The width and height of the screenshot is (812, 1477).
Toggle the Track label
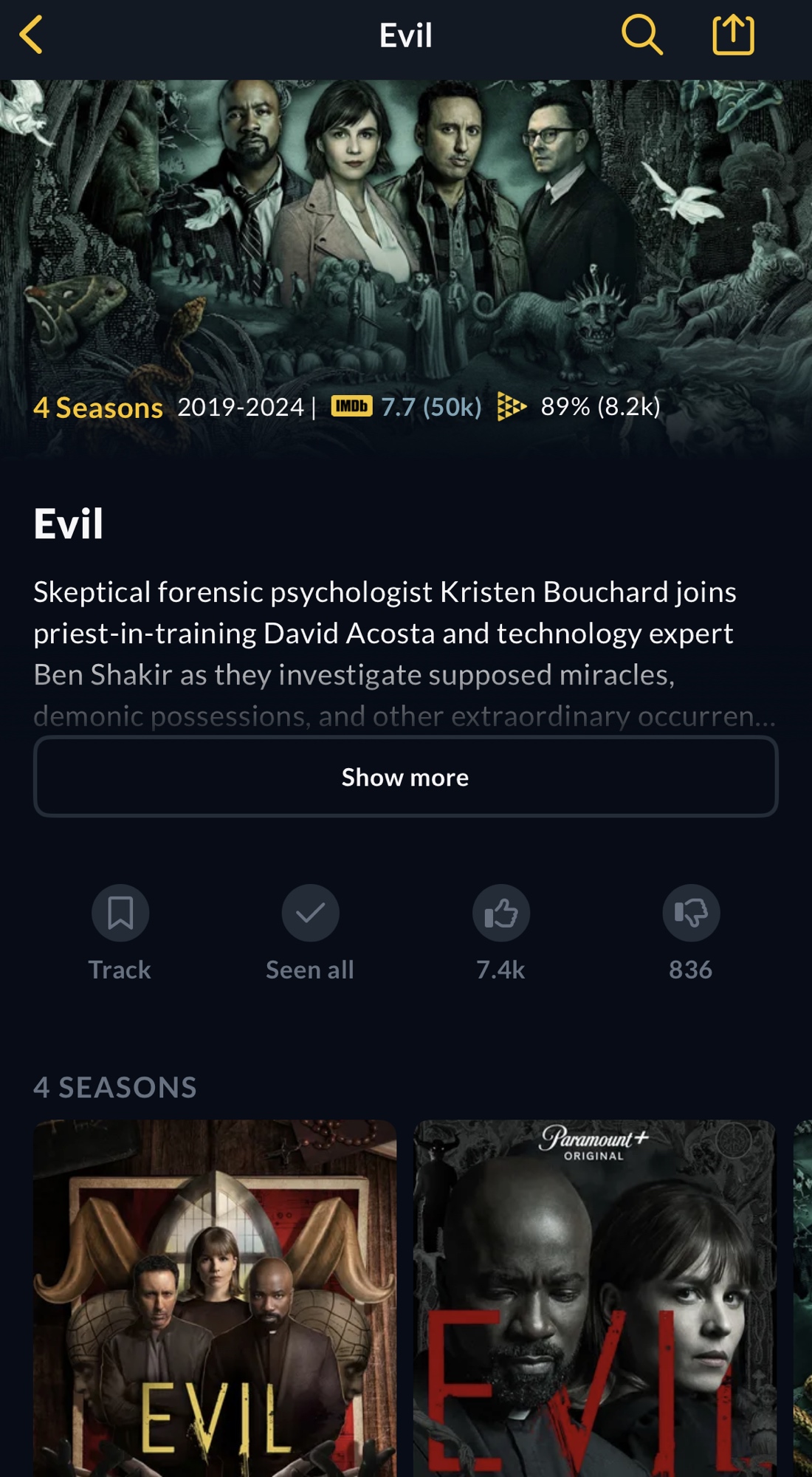[x=120, y=970]
